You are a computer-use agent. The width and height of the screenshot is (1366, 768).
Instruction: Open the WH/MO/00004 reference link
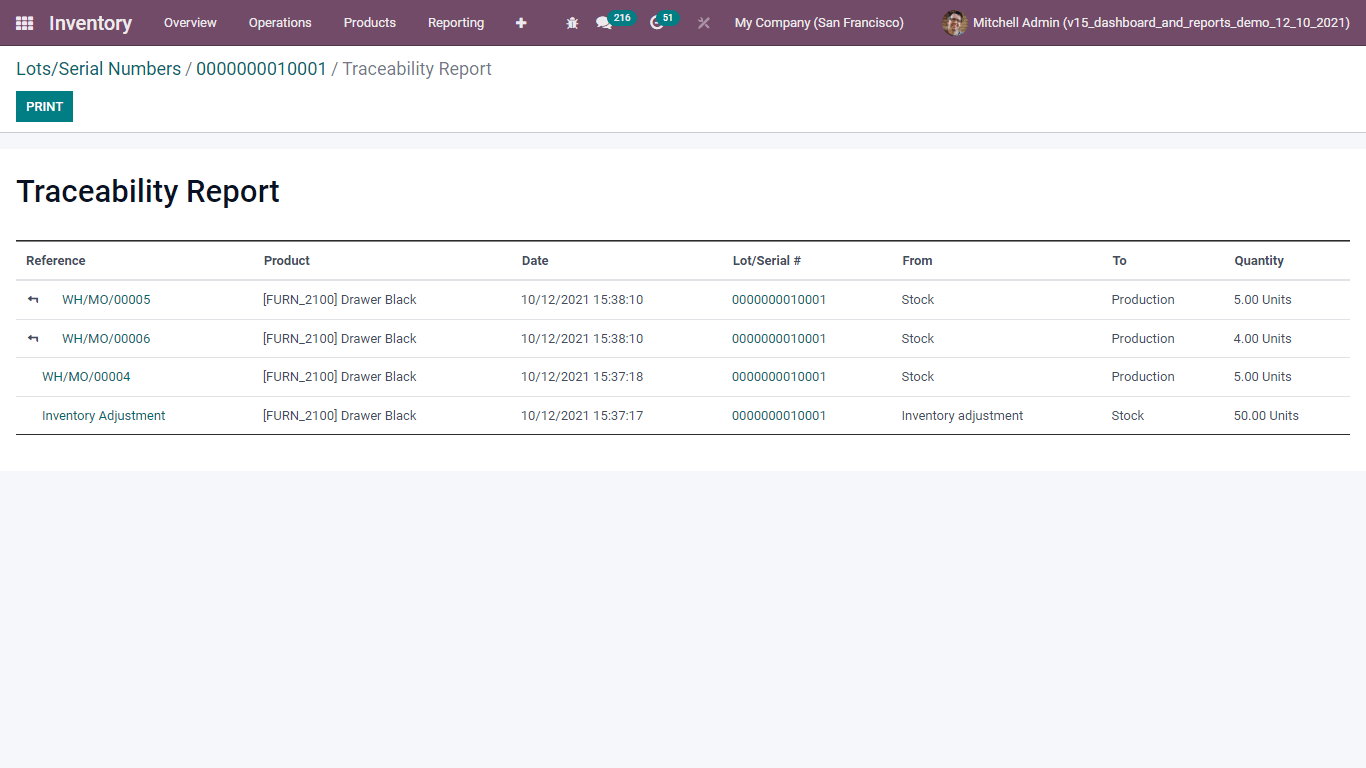coord(86,377)
